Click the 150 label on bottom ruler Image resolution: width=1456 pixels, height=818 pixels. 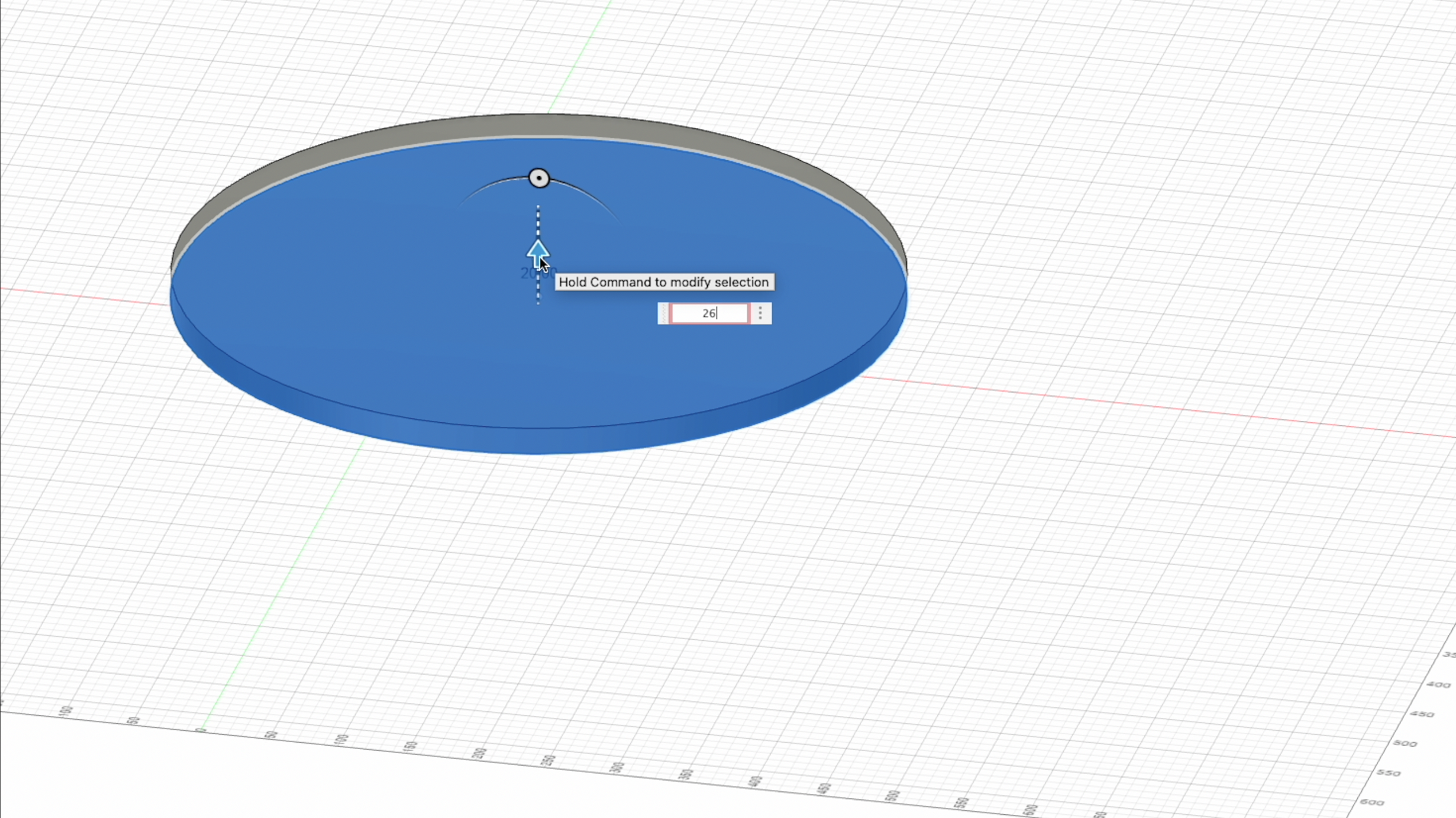[x=411, y=747]
